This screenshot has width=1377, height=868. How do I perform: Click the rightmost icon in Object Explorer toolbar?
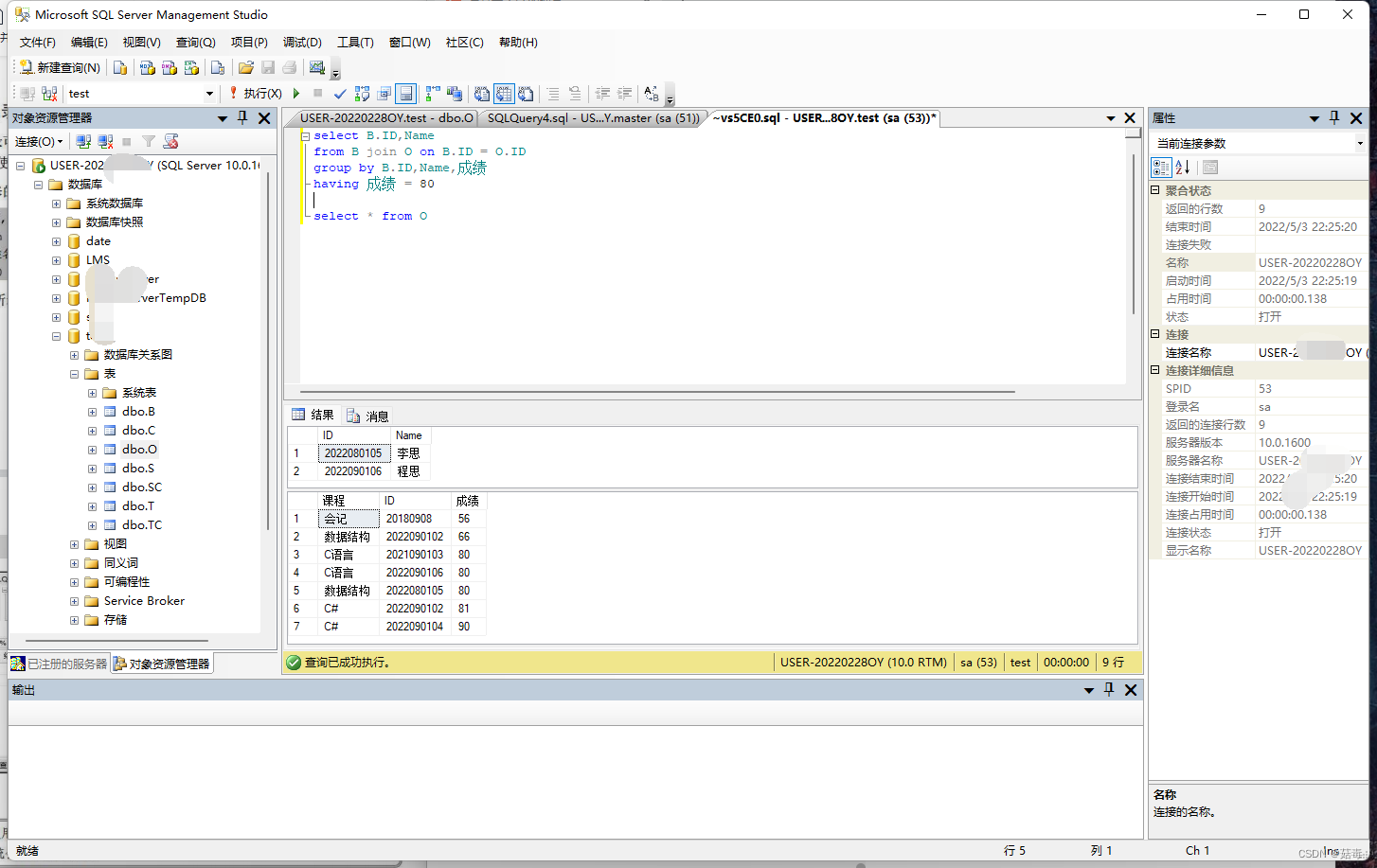[170, 141]
